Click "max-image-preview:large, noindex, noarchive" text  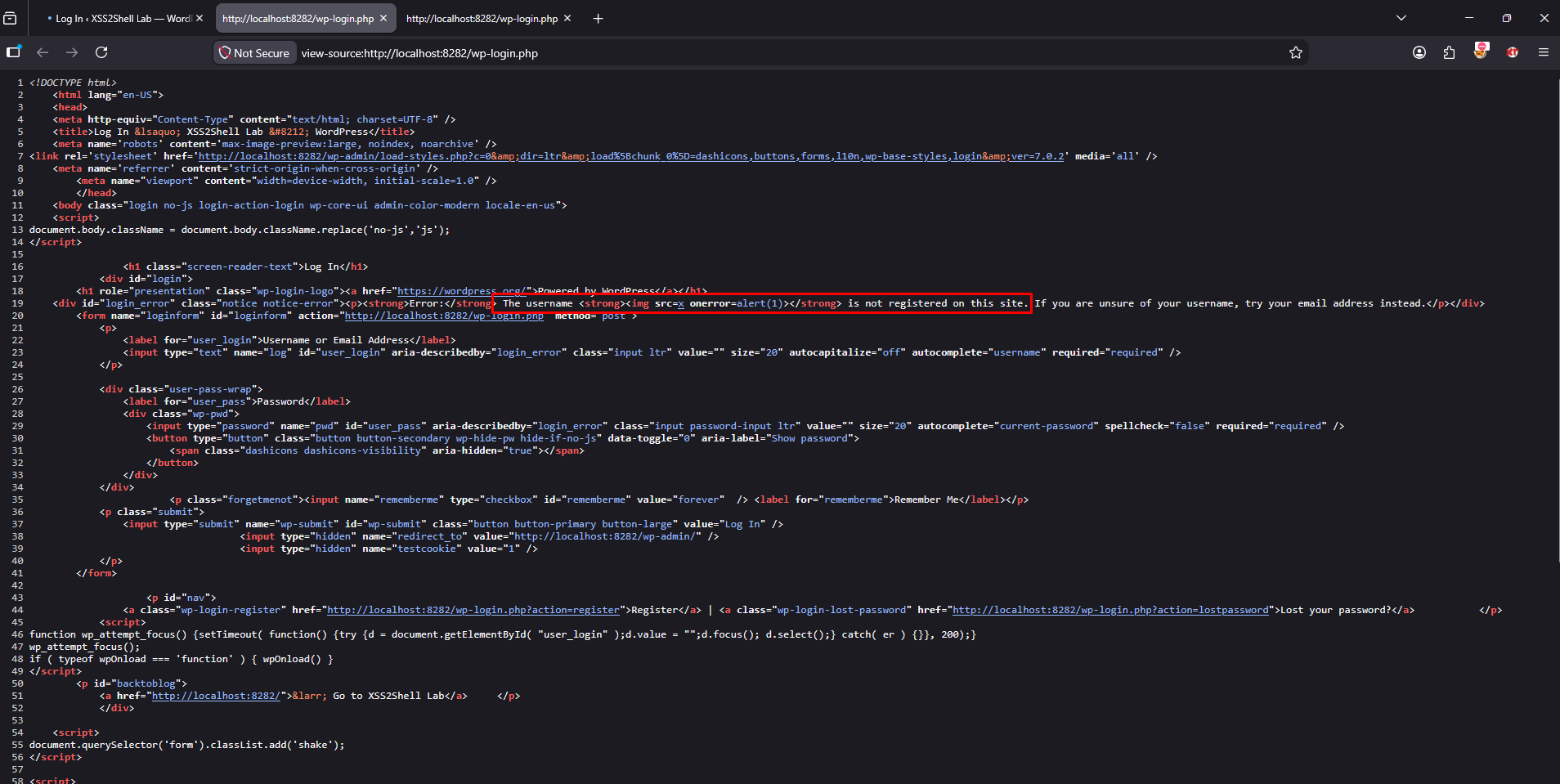coord(348,144)
